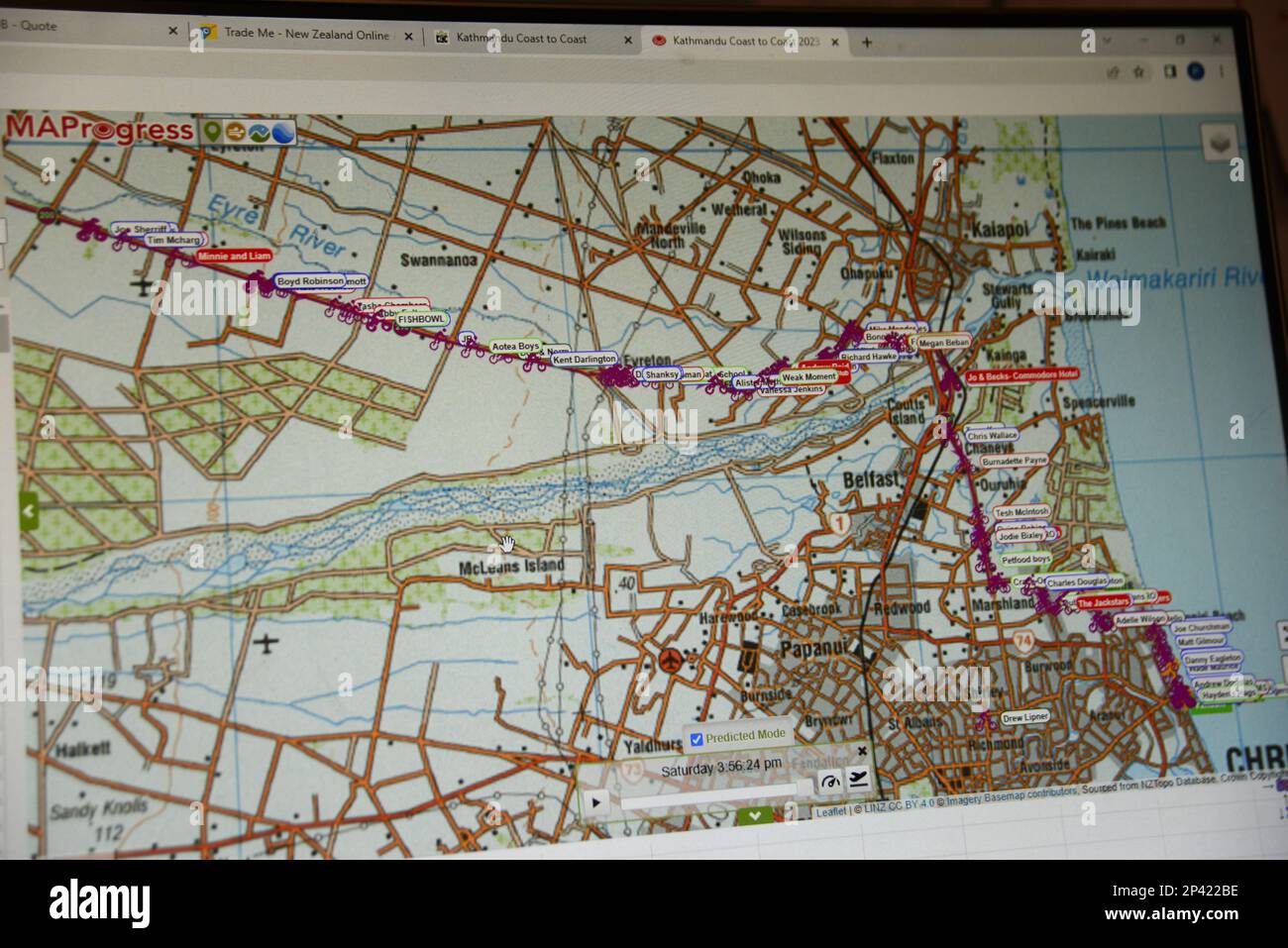The height and width of the screenshot is (948, 1288).
Task: Select the Jodie Bixley tracker label
Action: [x=1020, y=535]
